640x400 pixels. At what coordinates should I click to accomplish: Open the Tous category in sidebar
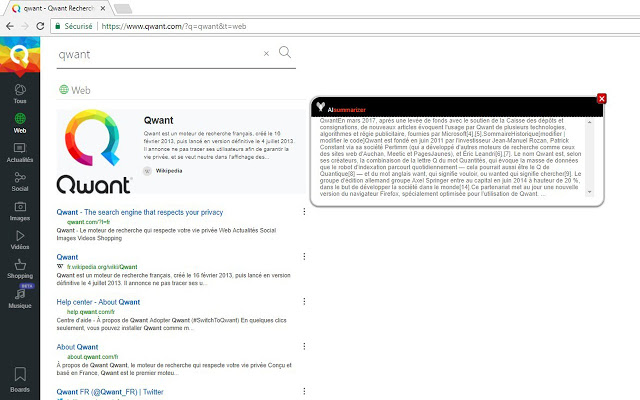(x=20, y=93)
